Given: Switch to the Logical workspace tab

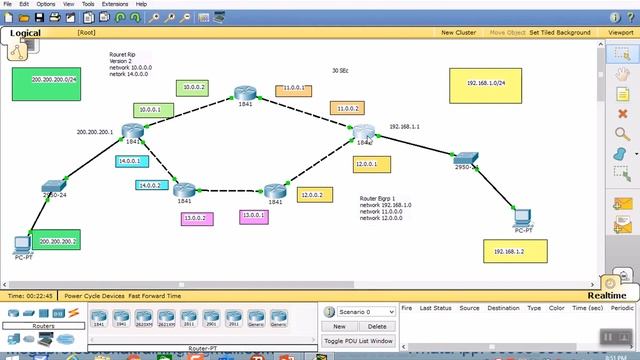Looking at the screenshot, I should pos(25,33).
